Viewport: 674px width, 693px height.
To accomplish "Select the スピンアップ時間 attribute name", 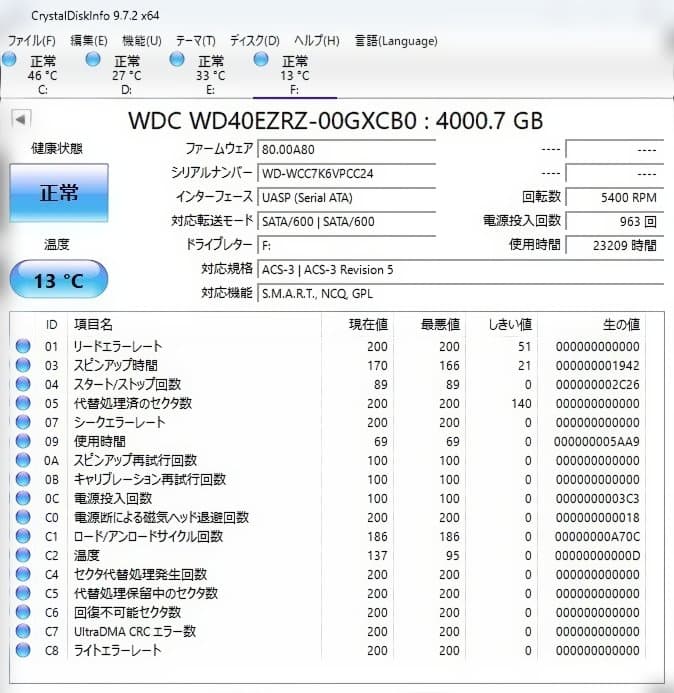I will pos(116,365).
